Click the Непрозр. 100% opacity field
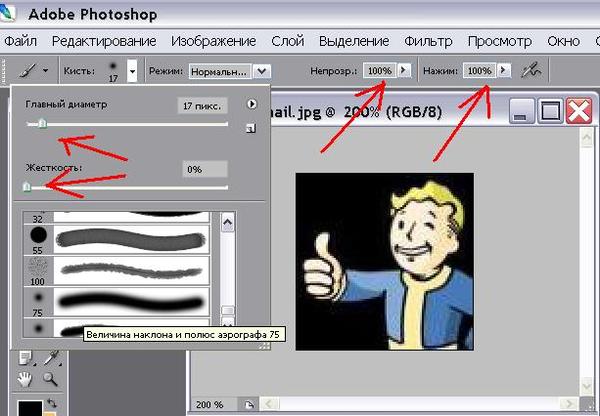This screenshot has width=600, height=416. [380, 70]
